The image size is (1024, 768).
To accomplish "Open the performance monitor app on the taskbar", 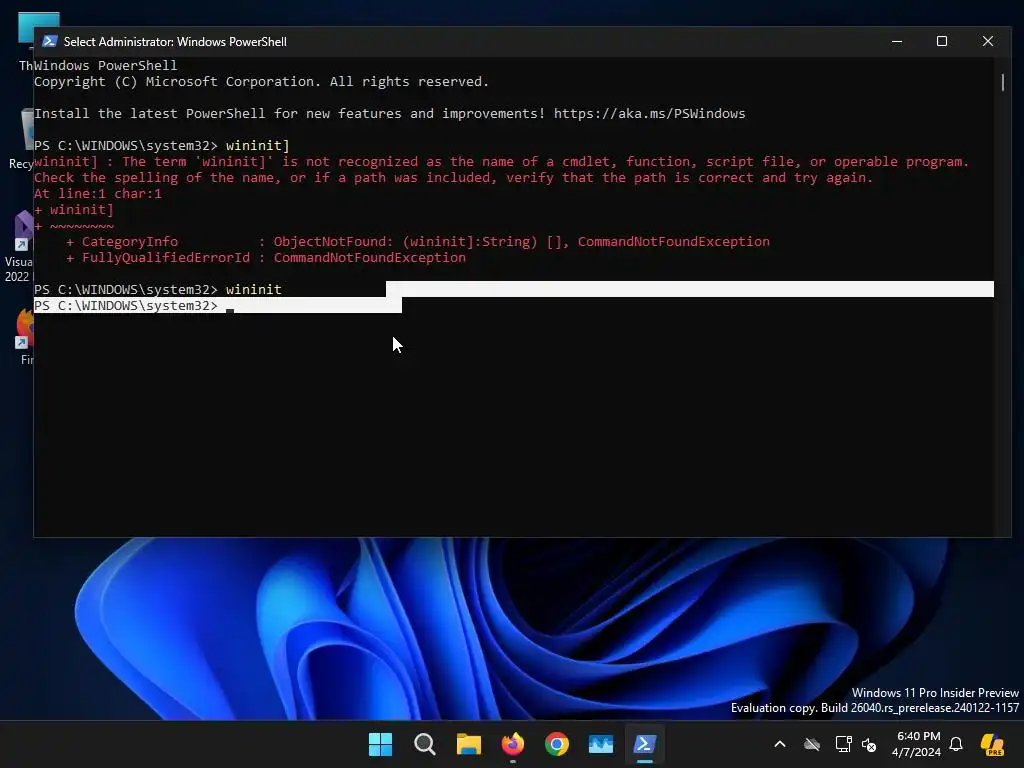I will [x=601, y=744].
